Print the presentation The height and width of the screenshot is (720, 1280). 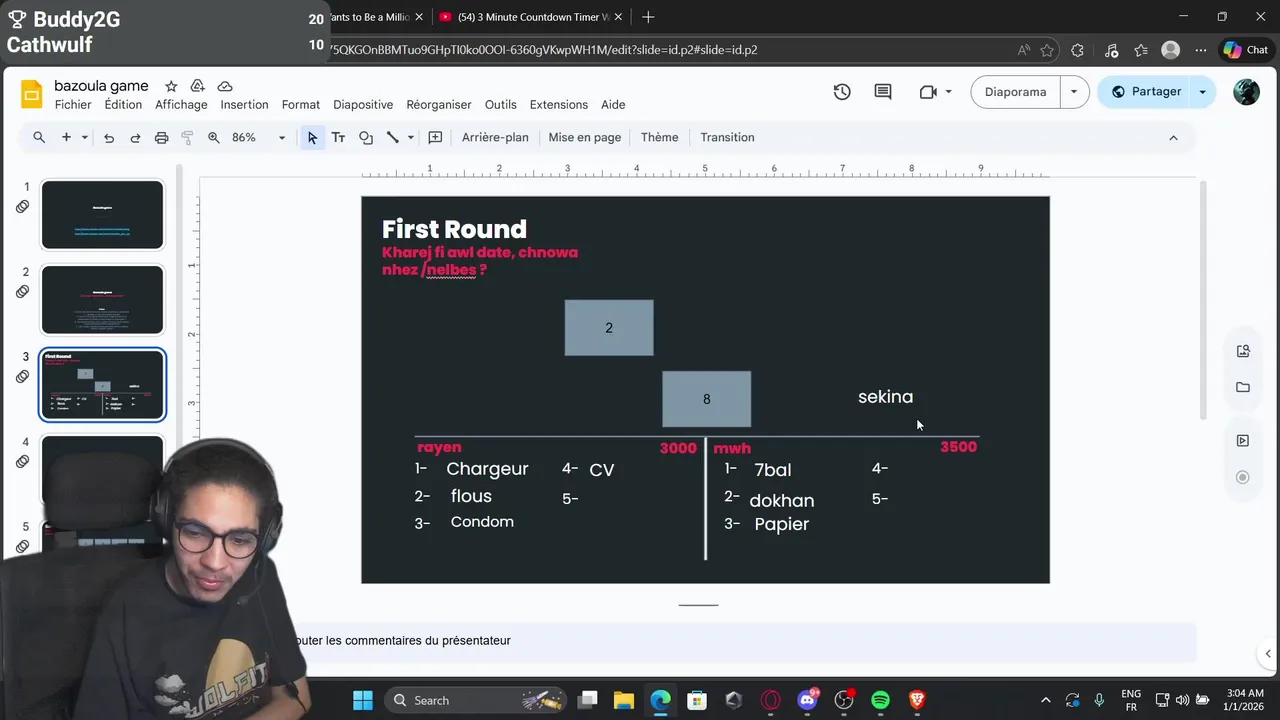(161, 137)
